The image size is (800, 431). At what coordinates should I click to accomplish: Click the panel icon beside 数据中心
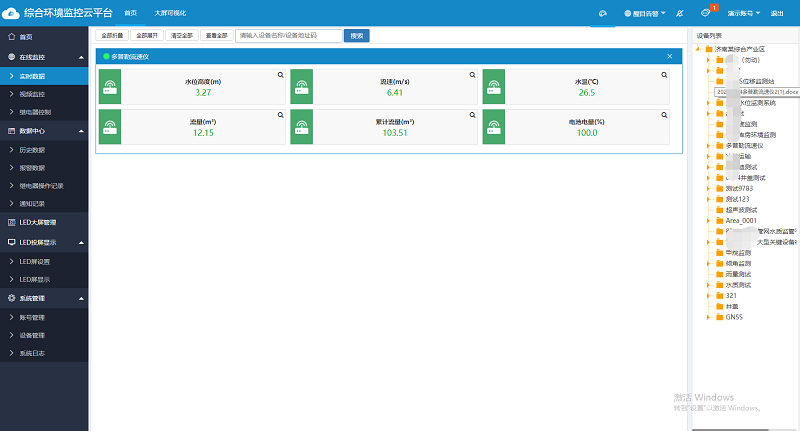point(11,131)
